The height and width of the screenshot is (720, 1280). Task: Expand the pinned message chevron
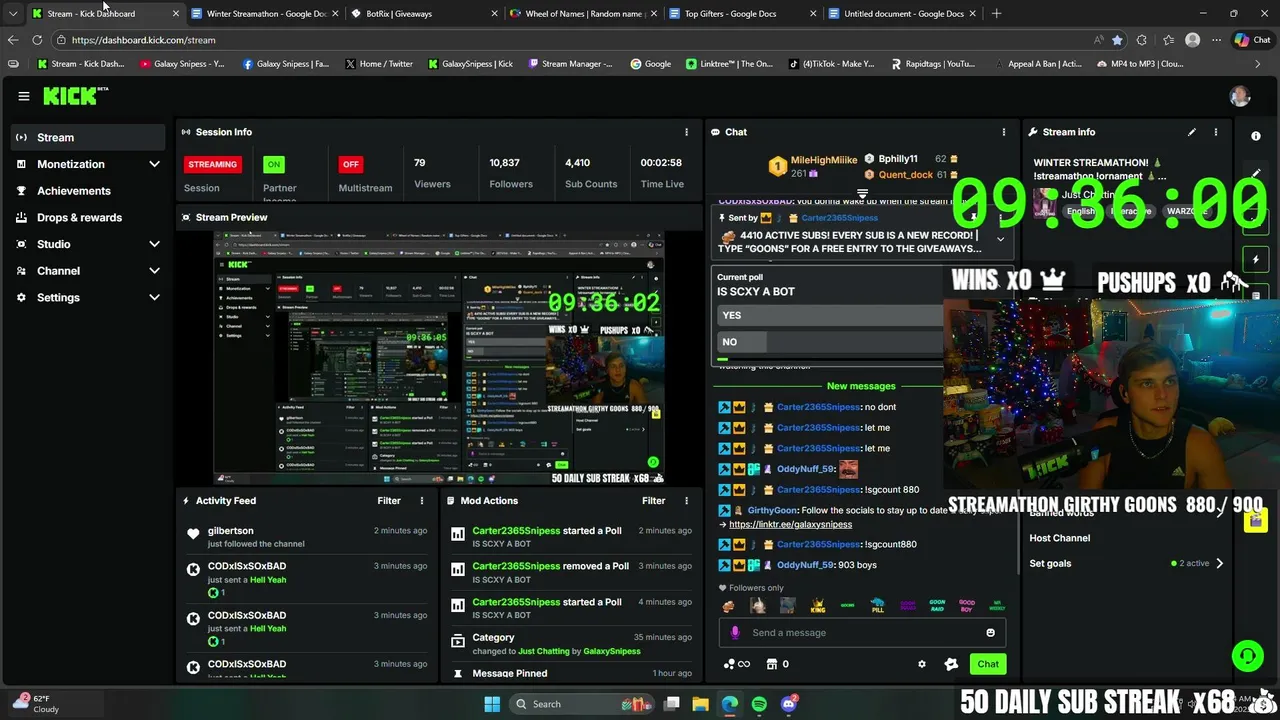tap(1000, 239)
